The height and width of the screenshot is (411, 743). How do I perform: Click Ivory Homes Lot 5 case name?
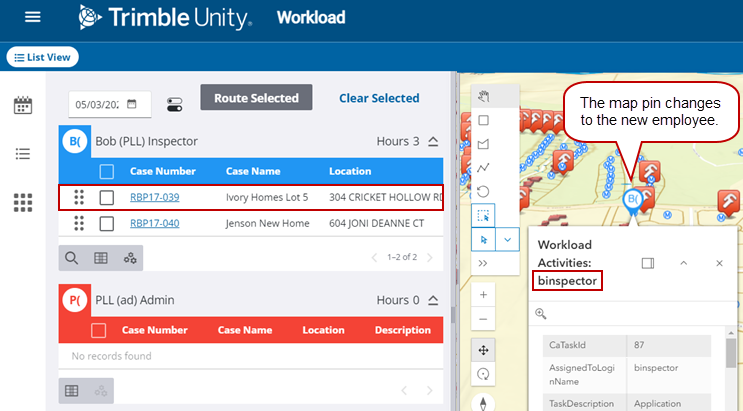[x=267, y=197]
